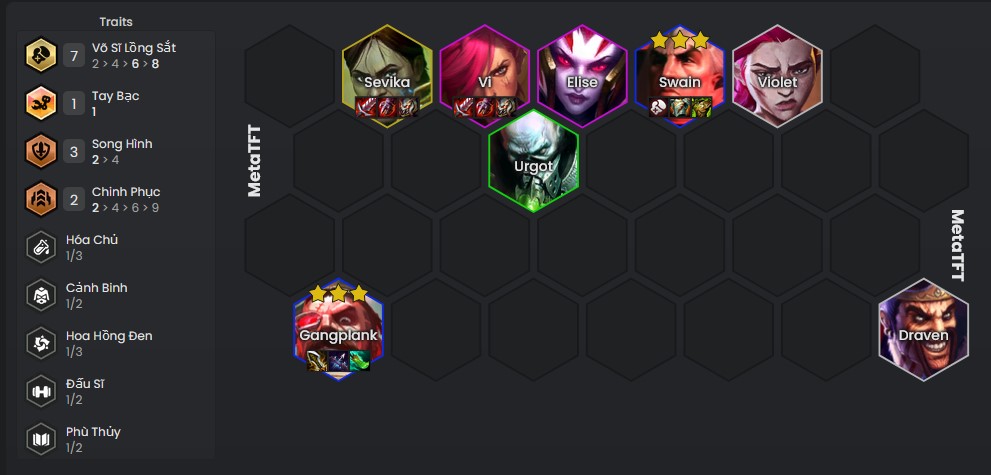This screenshot has height=475, width=991.
Task: Click the Phù Thủy trait icon
Action: point(41,439)
